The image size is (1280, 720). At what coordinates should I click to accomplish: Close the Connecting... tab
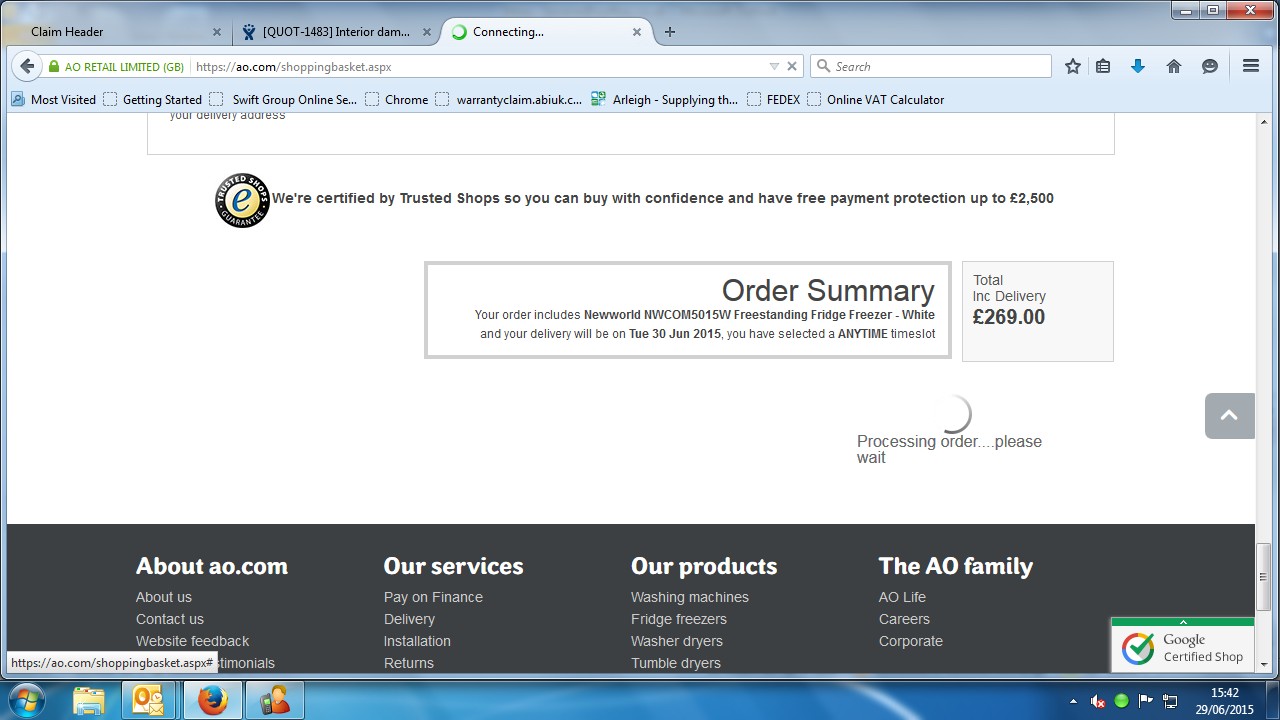click(637, 32)
